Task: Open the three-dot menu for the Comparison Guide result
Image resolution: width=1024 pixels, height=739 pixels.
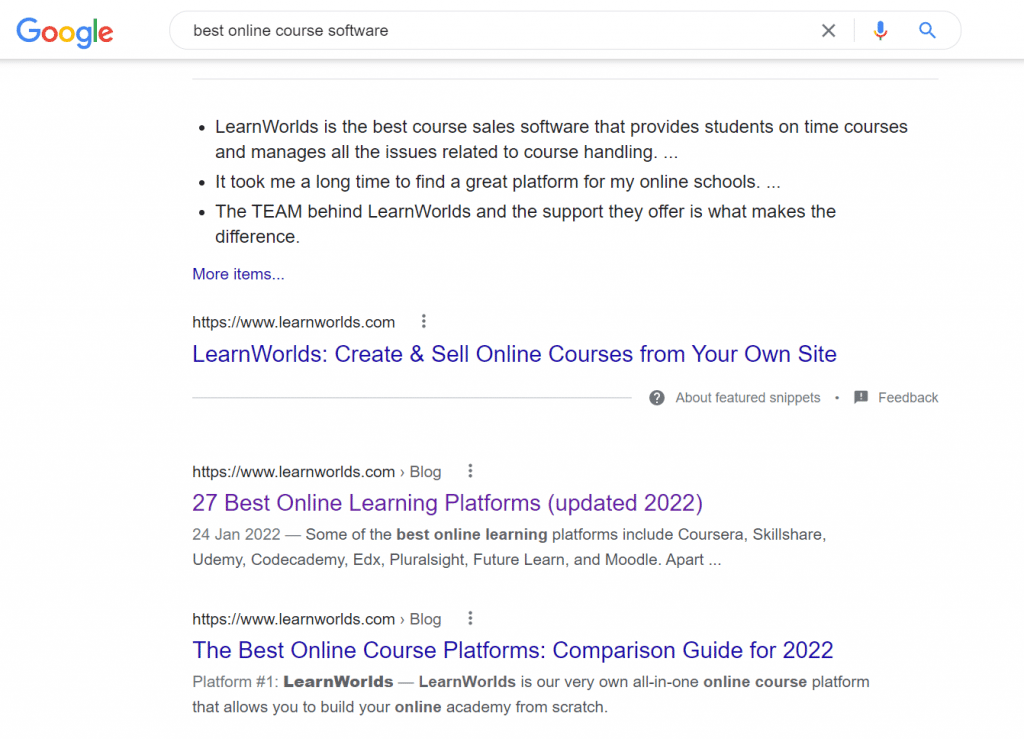Action: coord(470,618)
